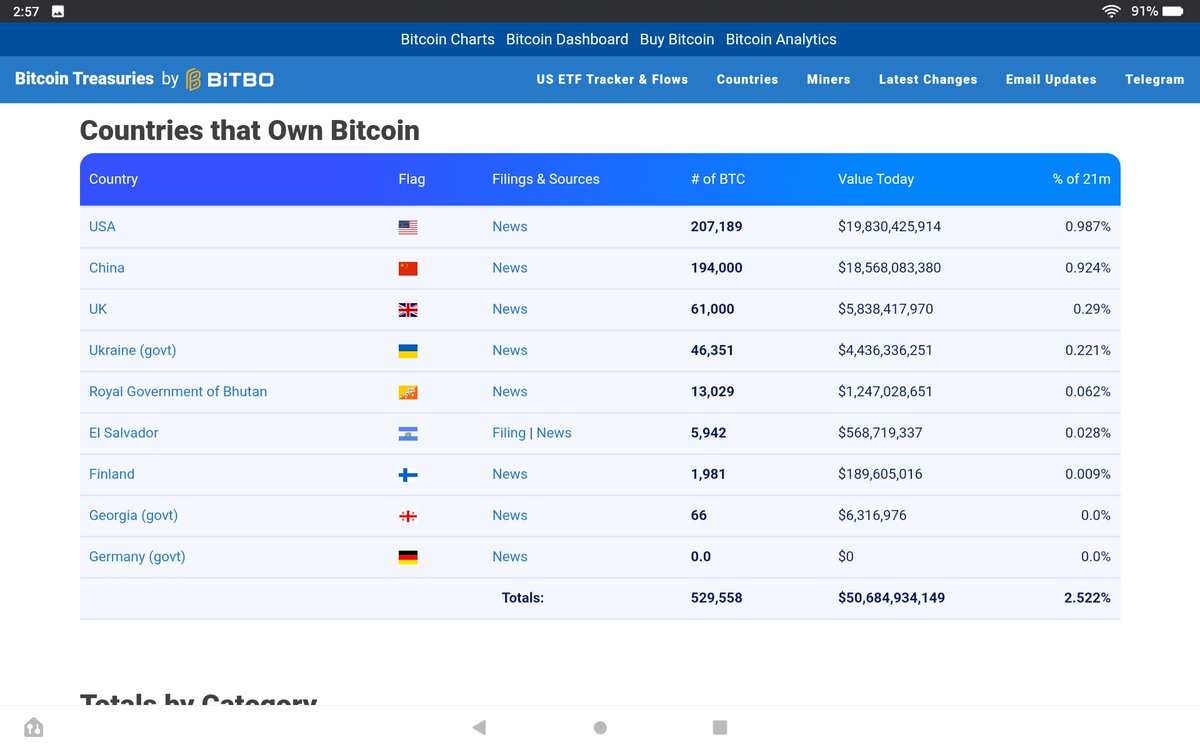Select the 194,000 BTC value
1200x750 pixels.
pyautogui.click(x=717, y=268)
